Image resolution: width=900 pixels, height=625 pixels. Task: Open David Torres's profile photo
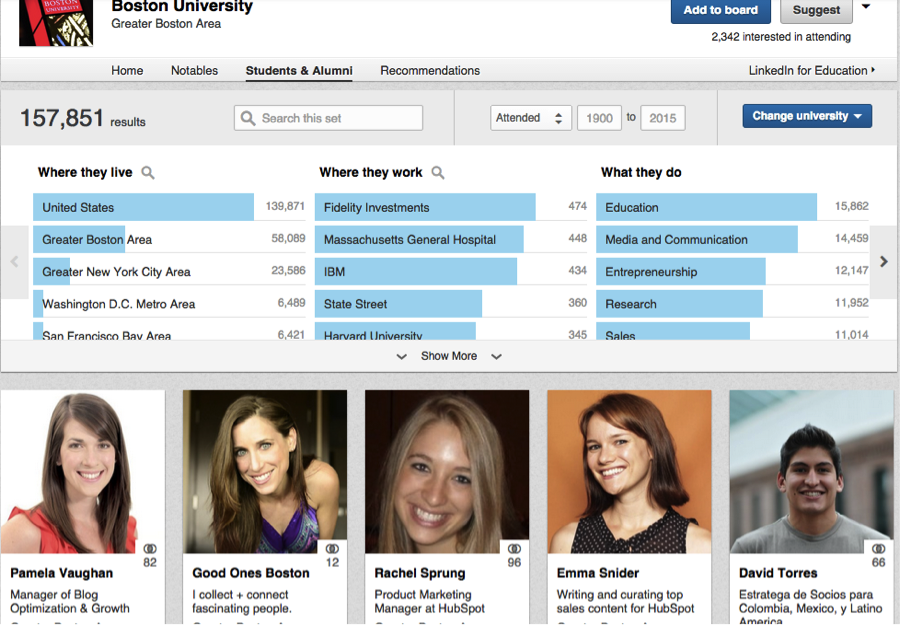(812, 472)
